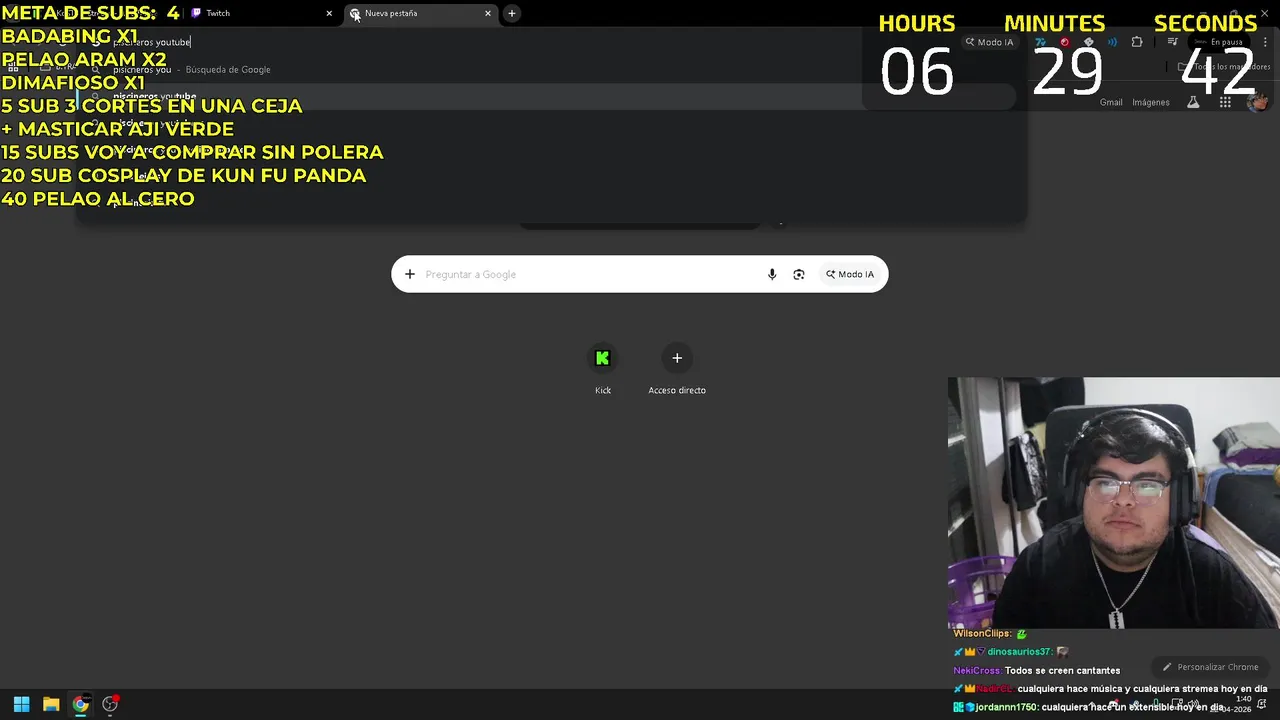The width and height of the screenshot is (1280, 720).
Task: Open Search Labs flask icon
Action: (1193, 102)
